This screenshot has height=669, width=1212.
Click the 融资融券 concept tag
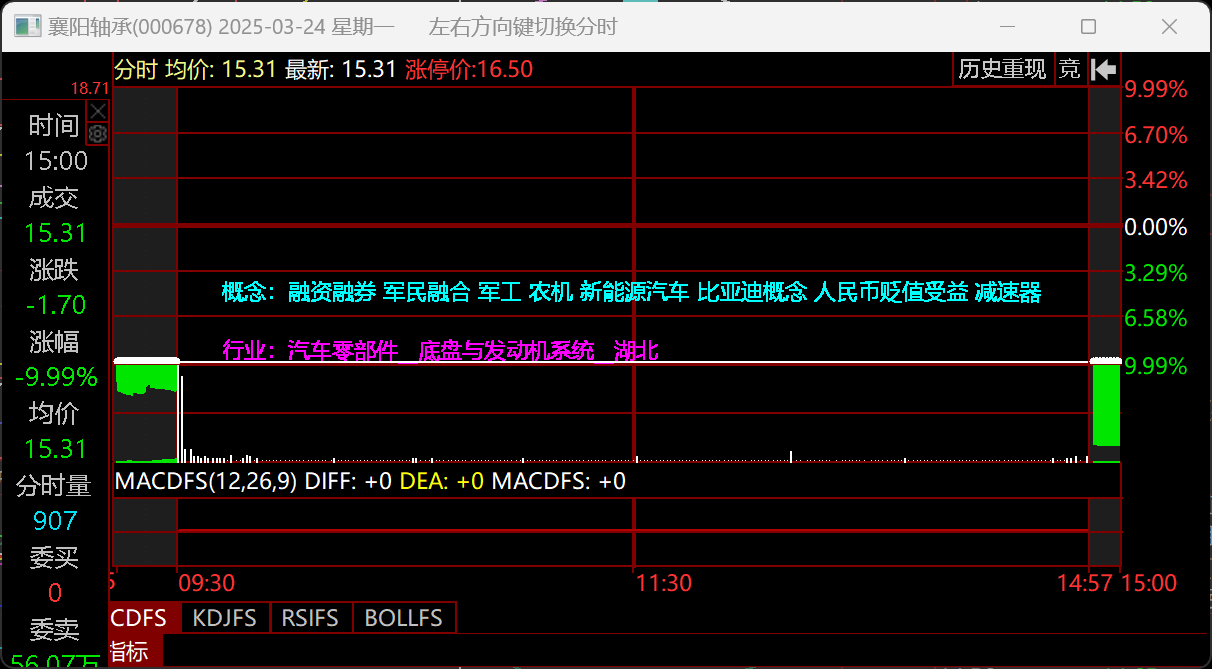pos(332,292)
